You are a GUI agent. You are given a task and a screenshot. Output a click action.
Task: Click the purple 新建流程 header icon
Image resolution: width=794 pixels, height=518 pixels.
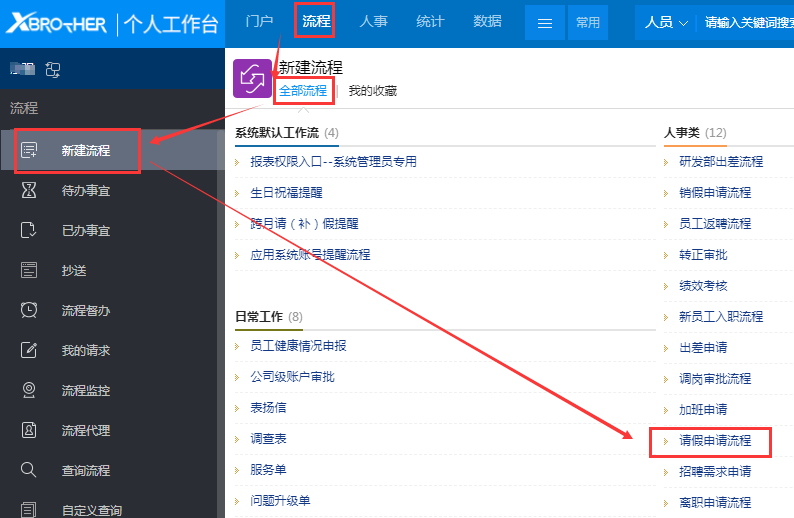(252, 78)
